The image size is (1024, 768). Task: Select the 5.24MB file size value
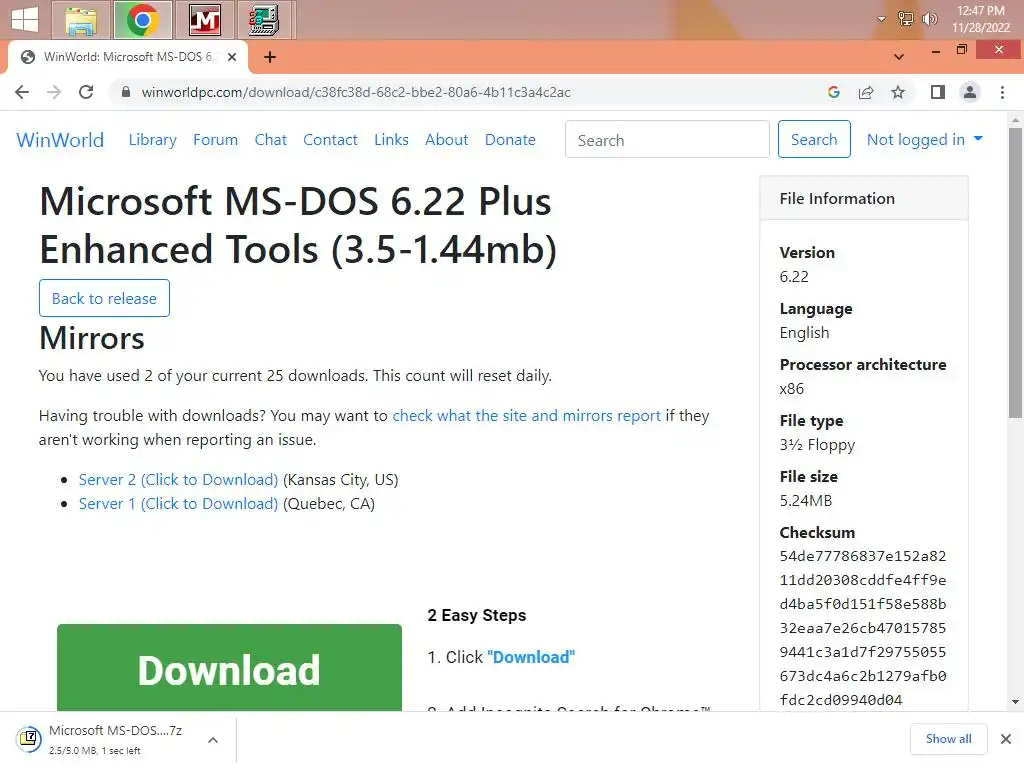coord(805,501)
